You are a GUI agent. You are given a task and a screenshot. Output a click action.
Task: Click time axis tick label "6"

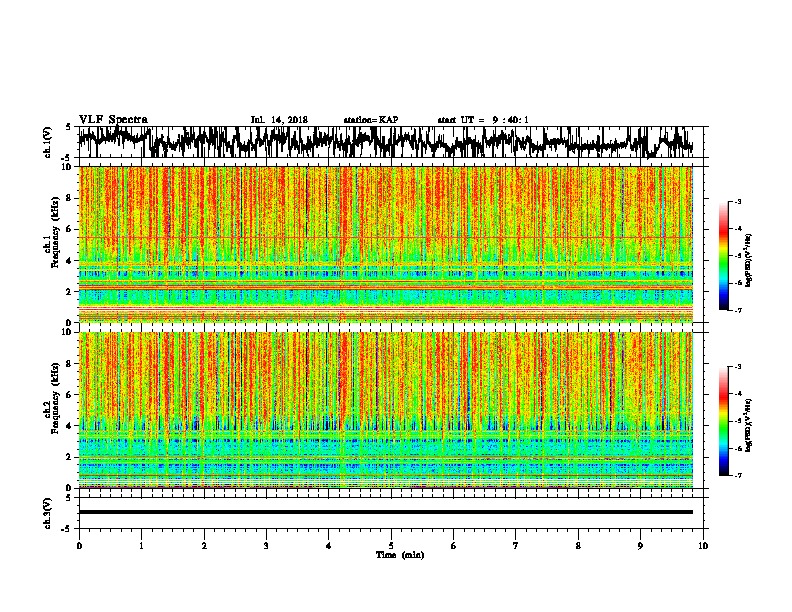(453, 545)
